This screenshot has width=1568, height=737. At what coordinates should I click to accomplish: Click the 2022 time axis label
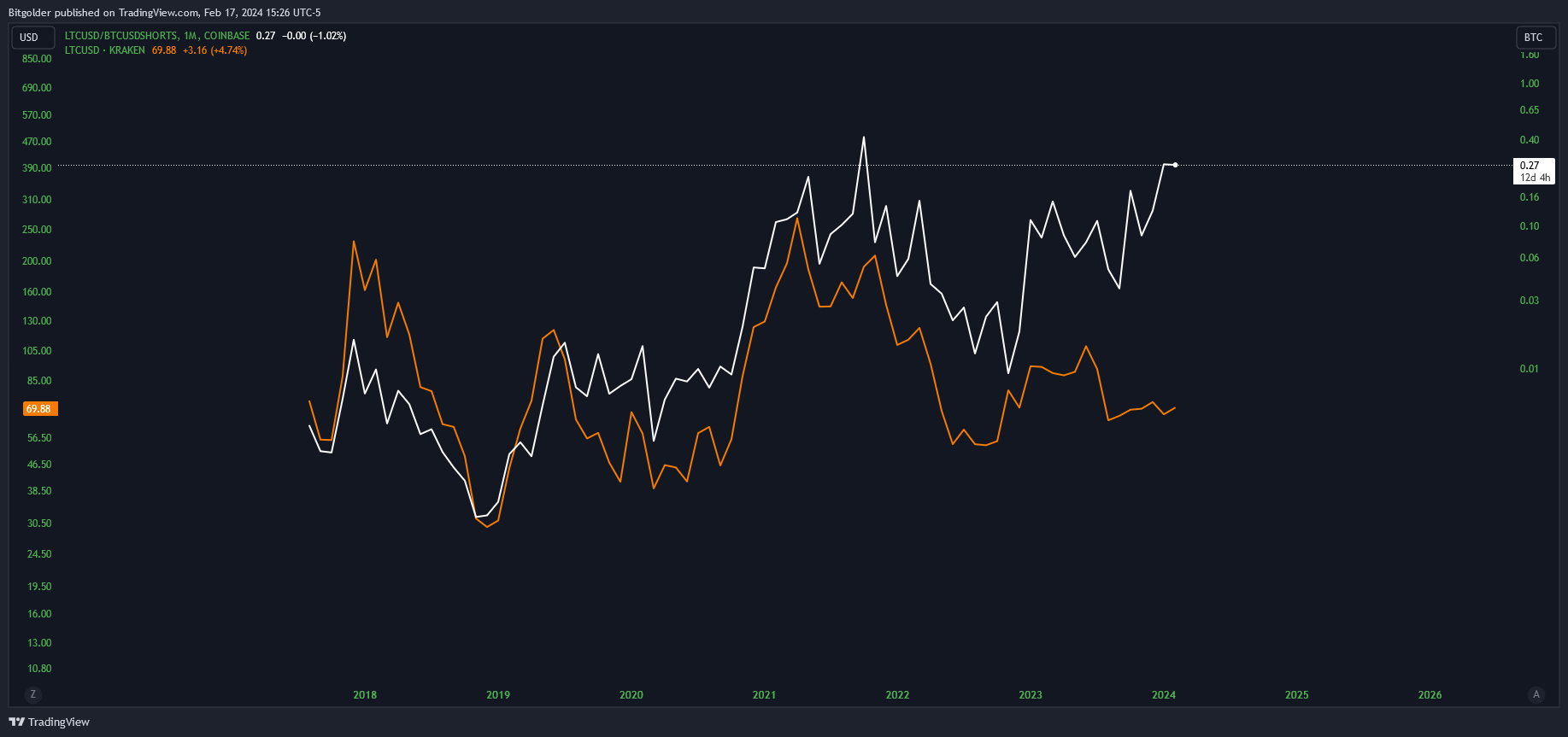click(x=897, y=695)
